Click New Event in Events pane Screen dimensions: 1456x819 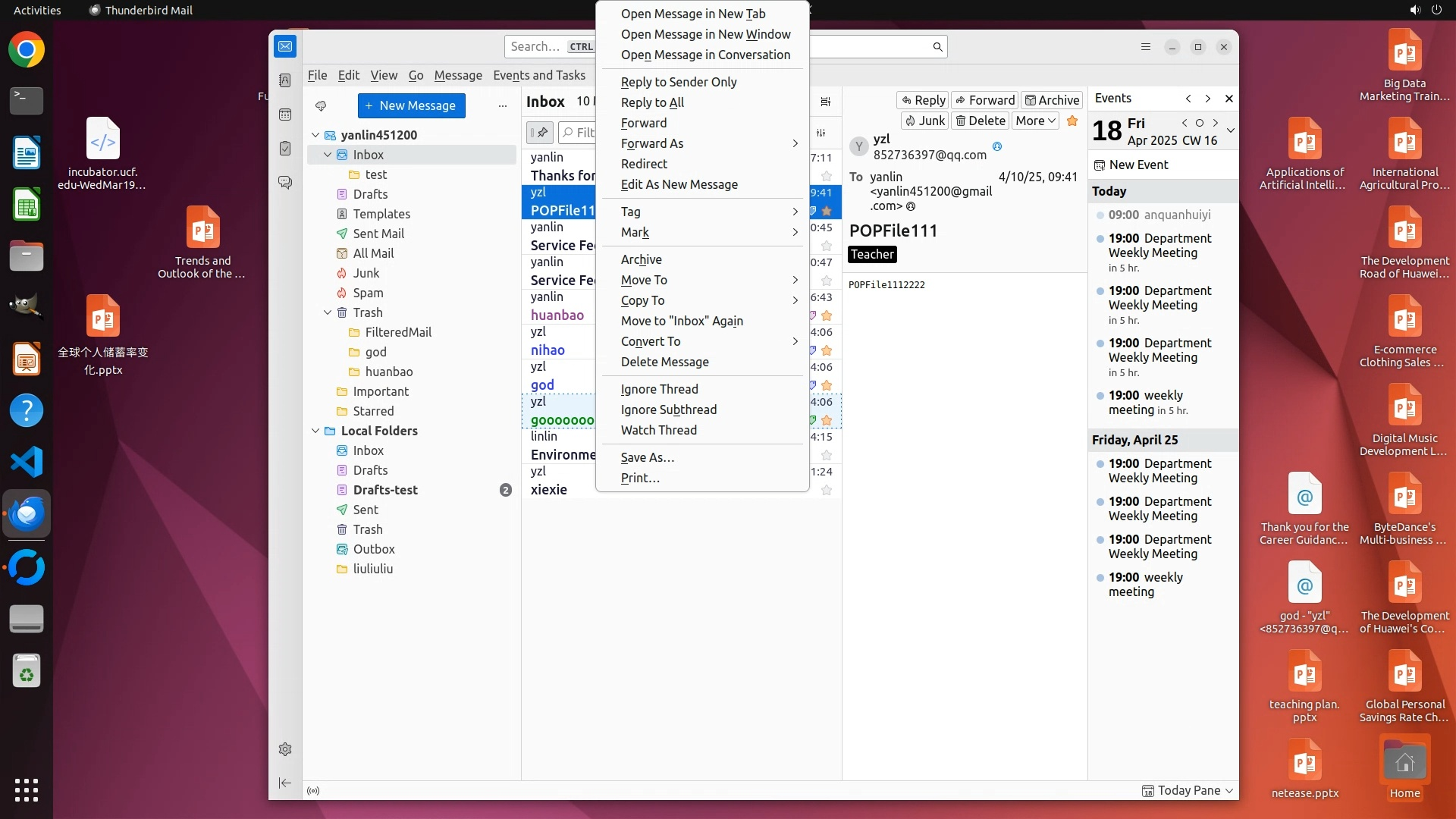(x=1131, y=165)
